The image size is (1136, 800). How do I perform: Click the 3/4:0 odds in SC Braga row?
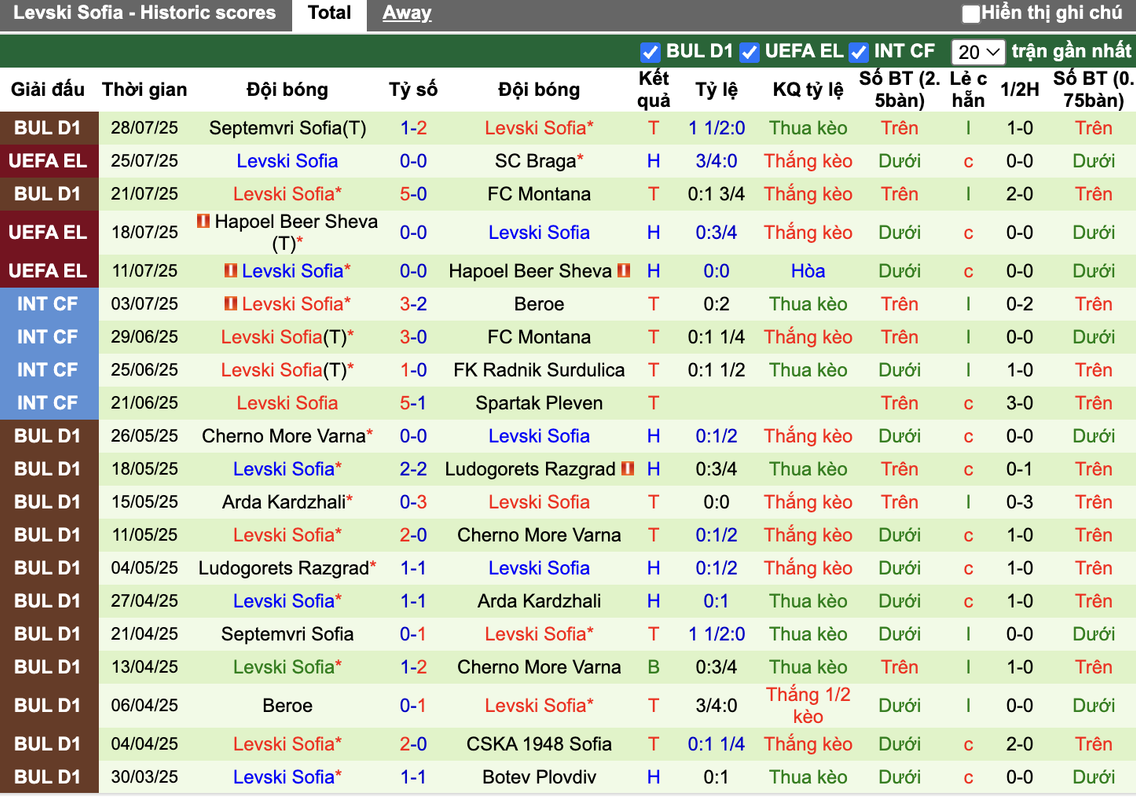pos(716,161)
